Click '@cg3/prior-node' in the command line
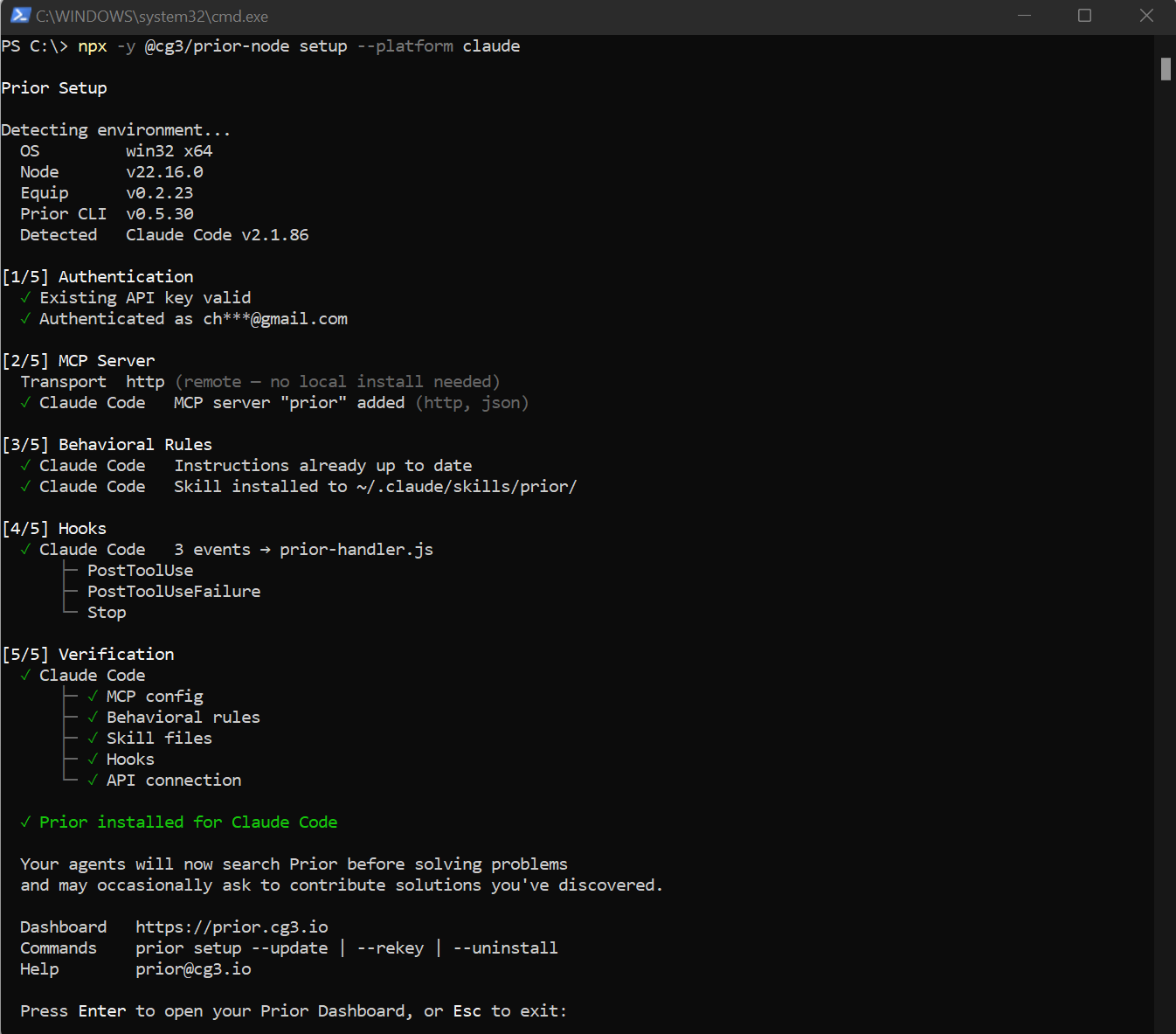The height and width of the screenshot is (1034, 1176). click(x=217, y=46)
